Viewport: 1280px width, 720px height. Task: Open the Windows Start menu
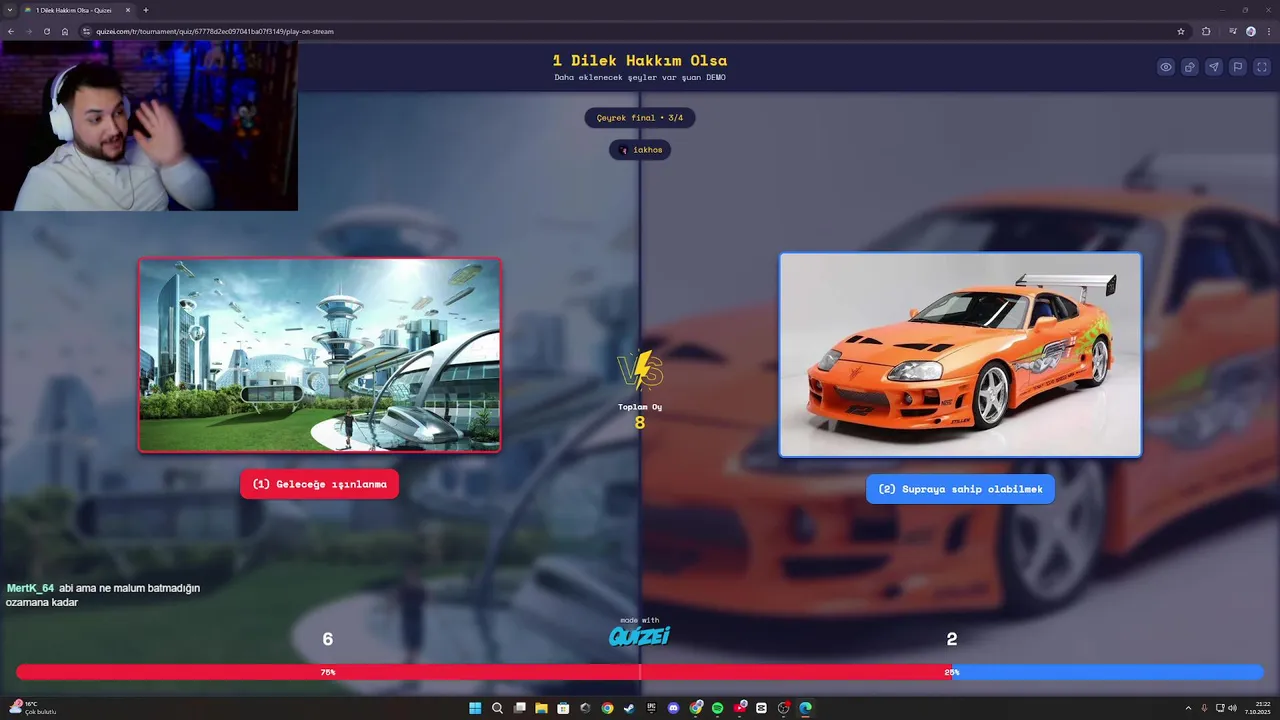475,708
